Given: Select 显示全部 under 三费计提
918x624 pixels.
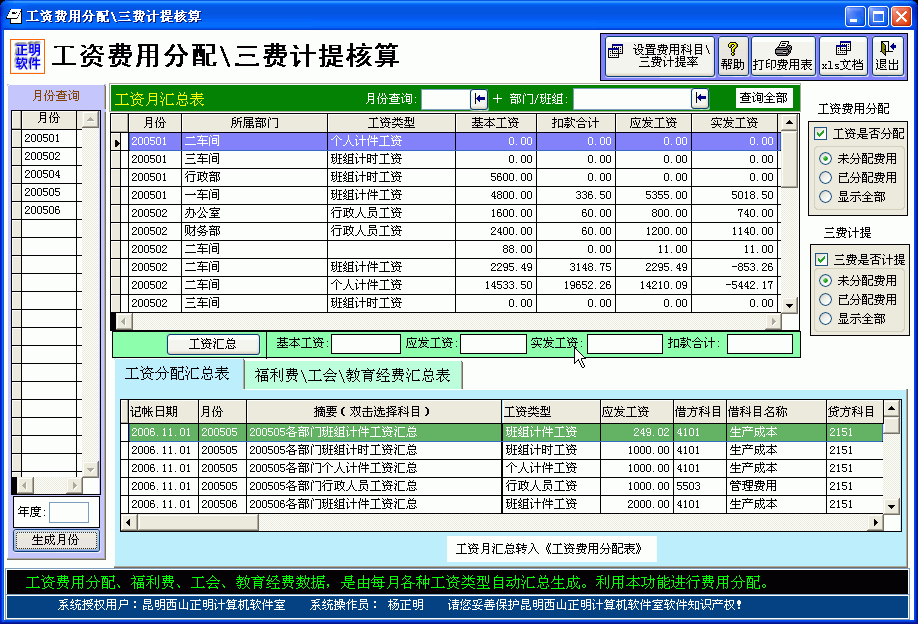Looking at the screenshot, I should (x=825, y=318).
